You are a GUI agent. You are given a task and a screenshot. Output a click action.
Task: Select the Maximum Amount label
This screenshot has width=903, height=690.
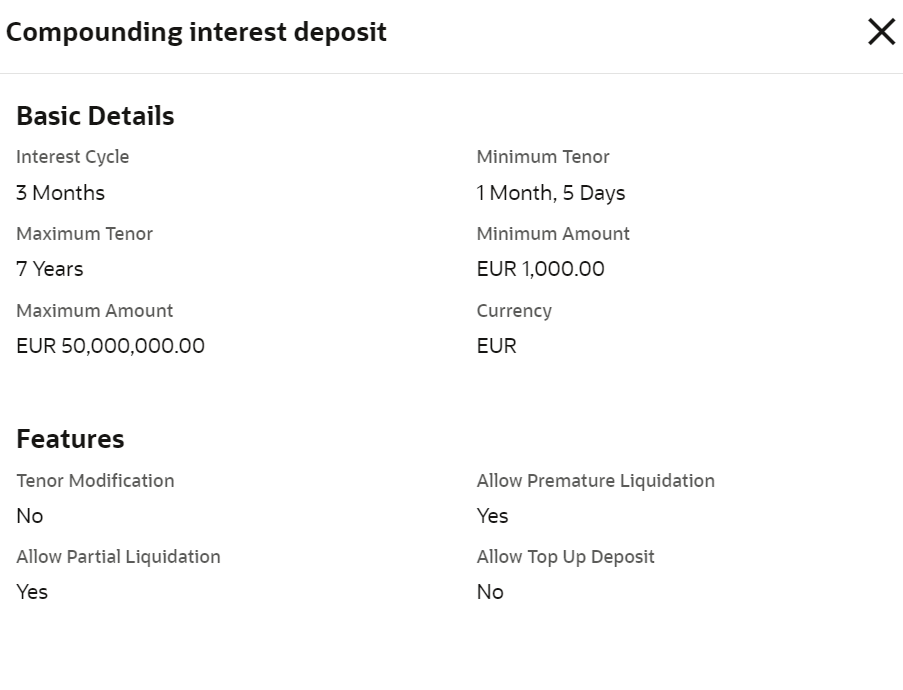94,311
